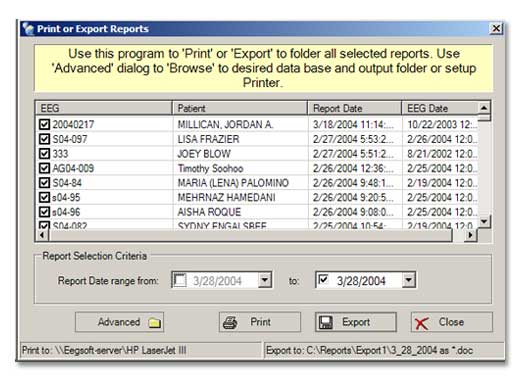Click the floppy disk icon on Export button
This screenshot has height=380, width=520.
[x=326, y=323]
